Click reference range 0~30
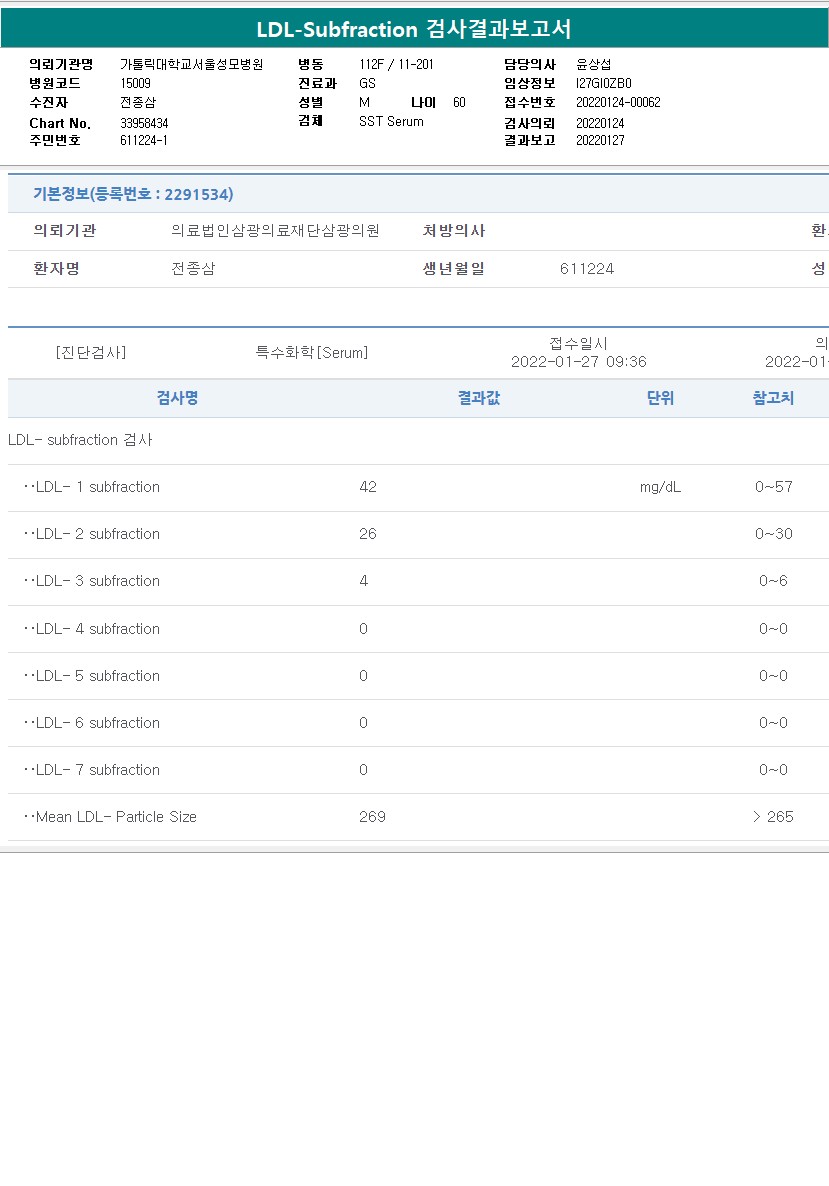Viewport: 829px width, 1186px height. [x=774, y=534]
